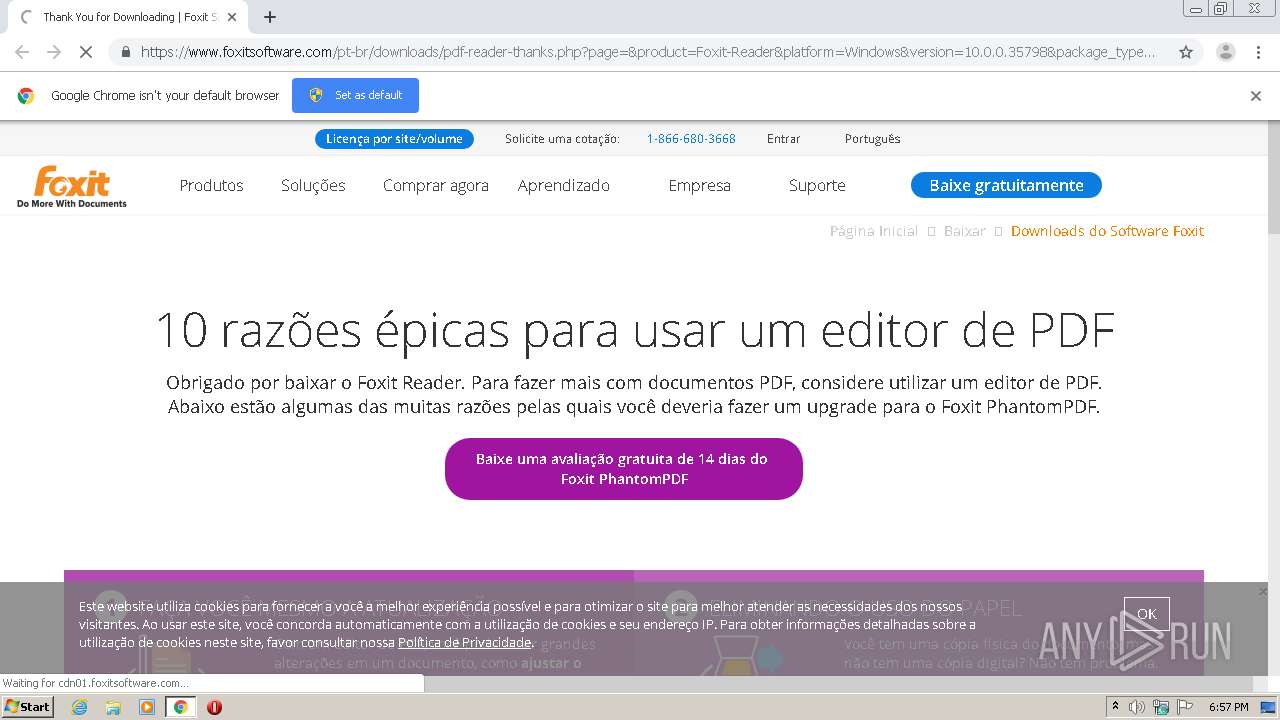The width and height of the screenshot is (1280, 720).
Task: Click the Baixar breadcrumb link
Action: (965, 231)
